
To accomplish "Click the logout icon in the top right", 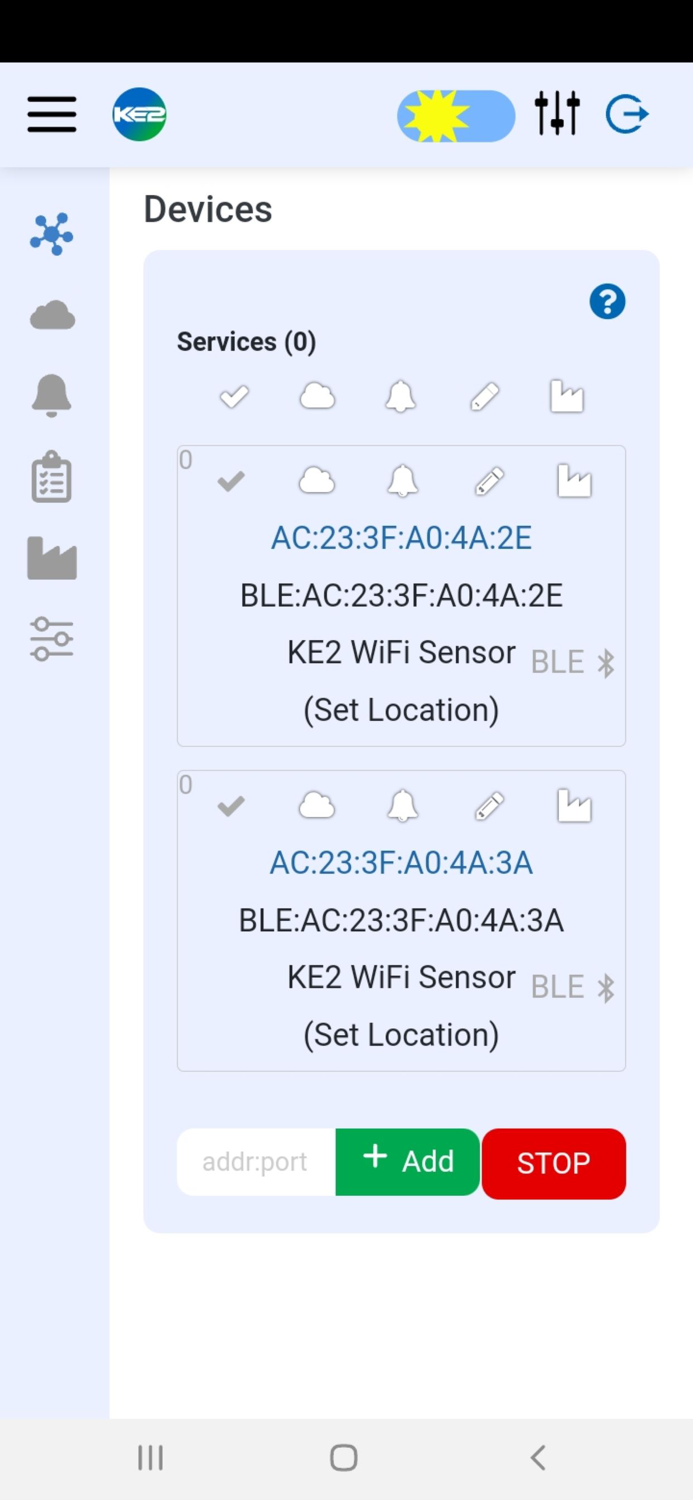I will (627, 114).
